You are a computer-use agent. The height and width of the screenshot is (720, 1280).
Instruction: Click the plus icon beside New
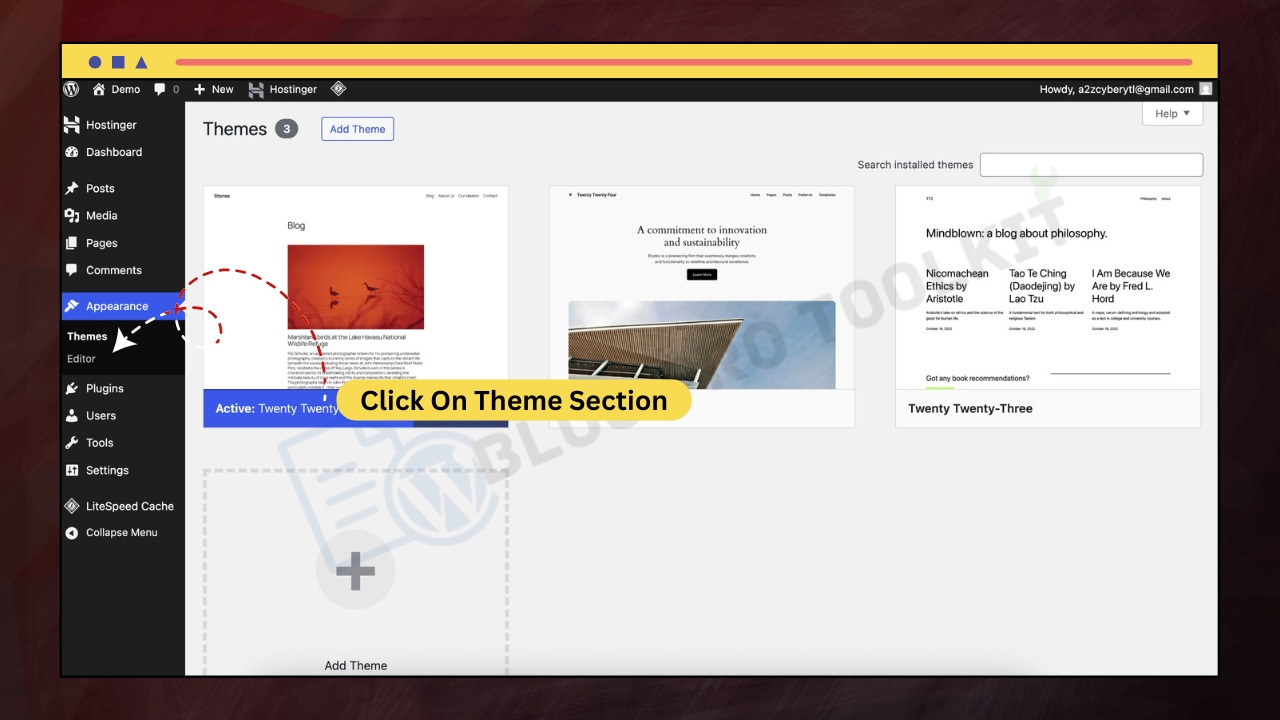pos(199,89)
